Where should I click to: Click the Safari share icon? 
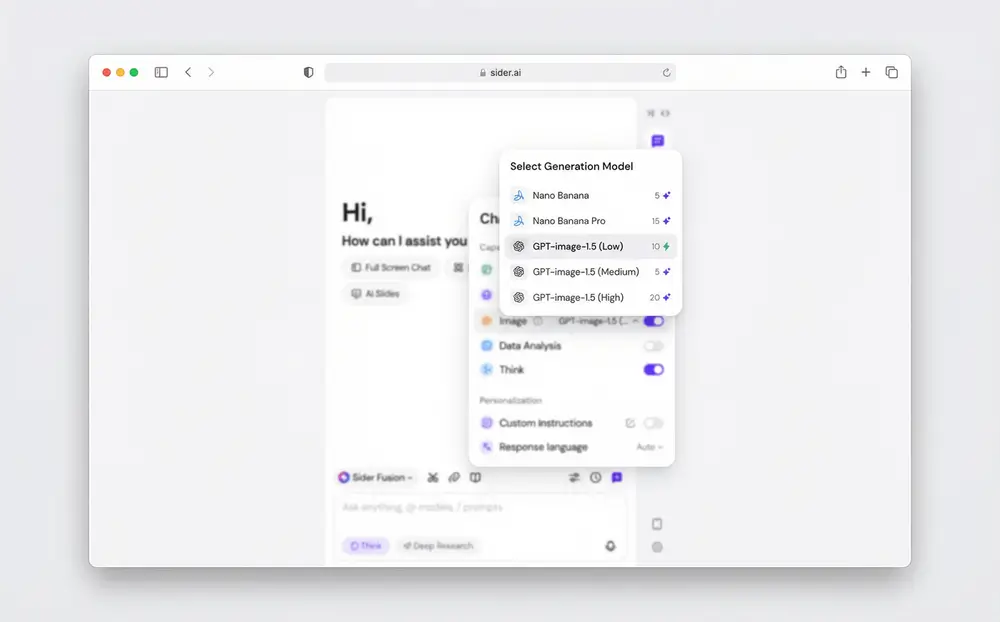coord(841,72)
